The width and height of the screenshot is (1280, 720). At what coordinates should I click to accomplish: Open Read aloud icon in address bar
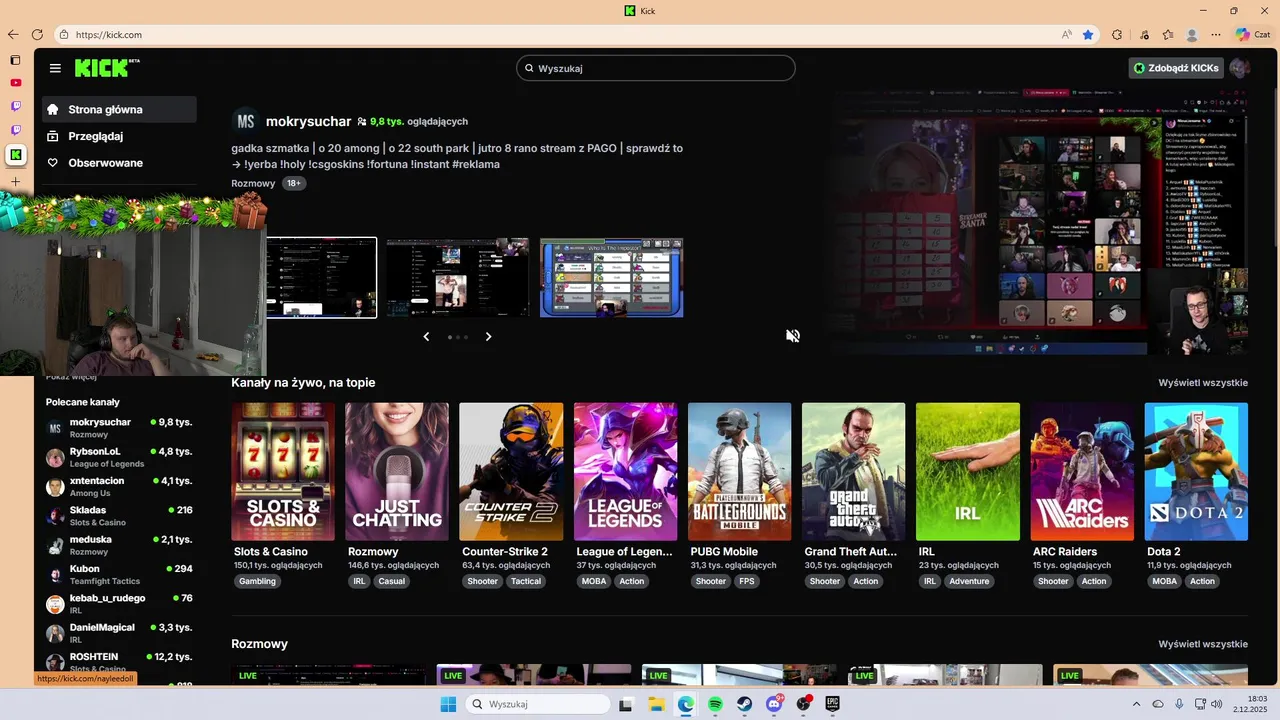tap(1067, 35)
